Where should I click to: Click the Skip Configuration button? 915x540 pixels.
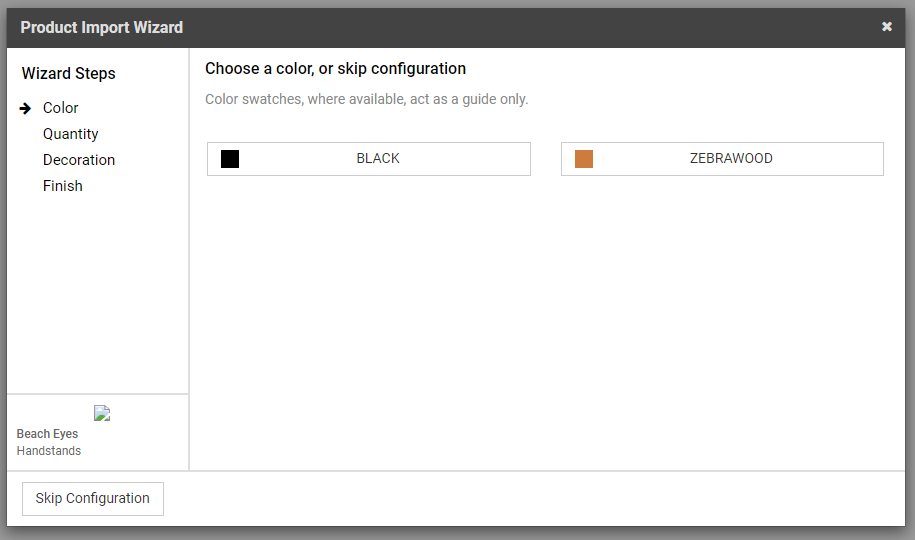click(x=93, y=499)
